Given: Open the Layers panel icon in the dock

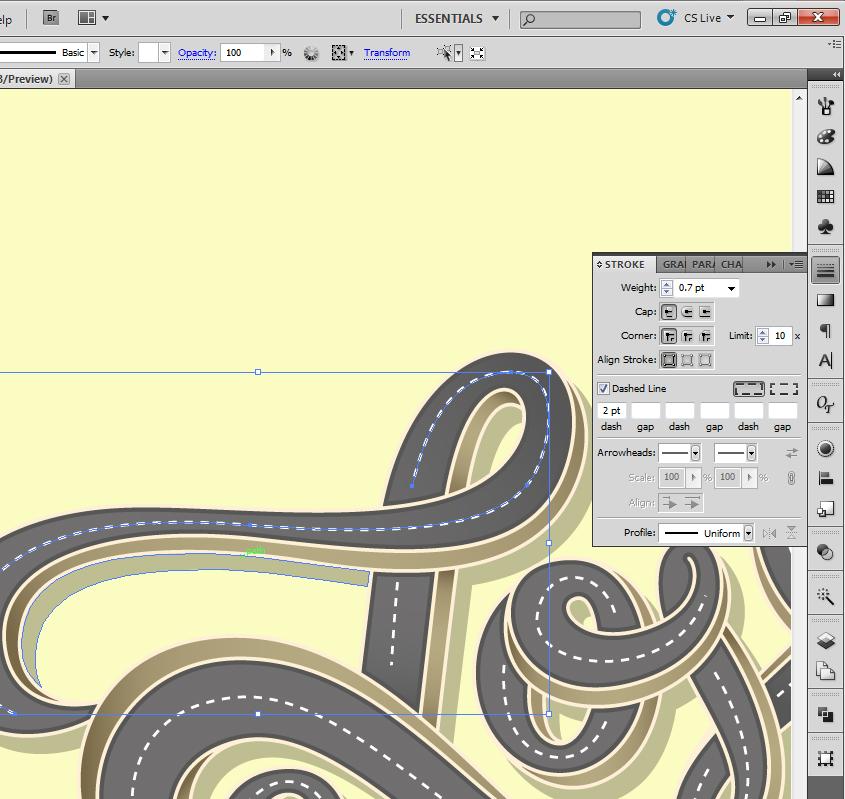Looking at the screenshot, I should (825, 641).
